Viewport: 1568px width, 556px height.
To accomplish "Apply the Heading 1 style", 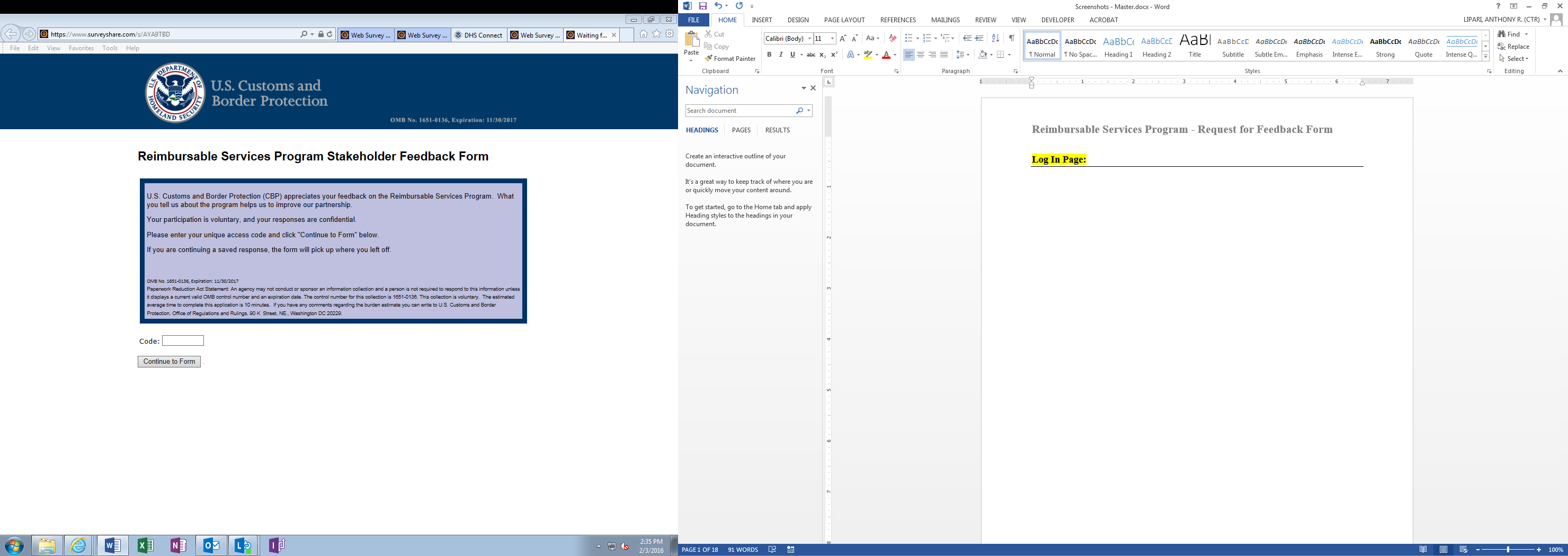I will point(1118,46).
